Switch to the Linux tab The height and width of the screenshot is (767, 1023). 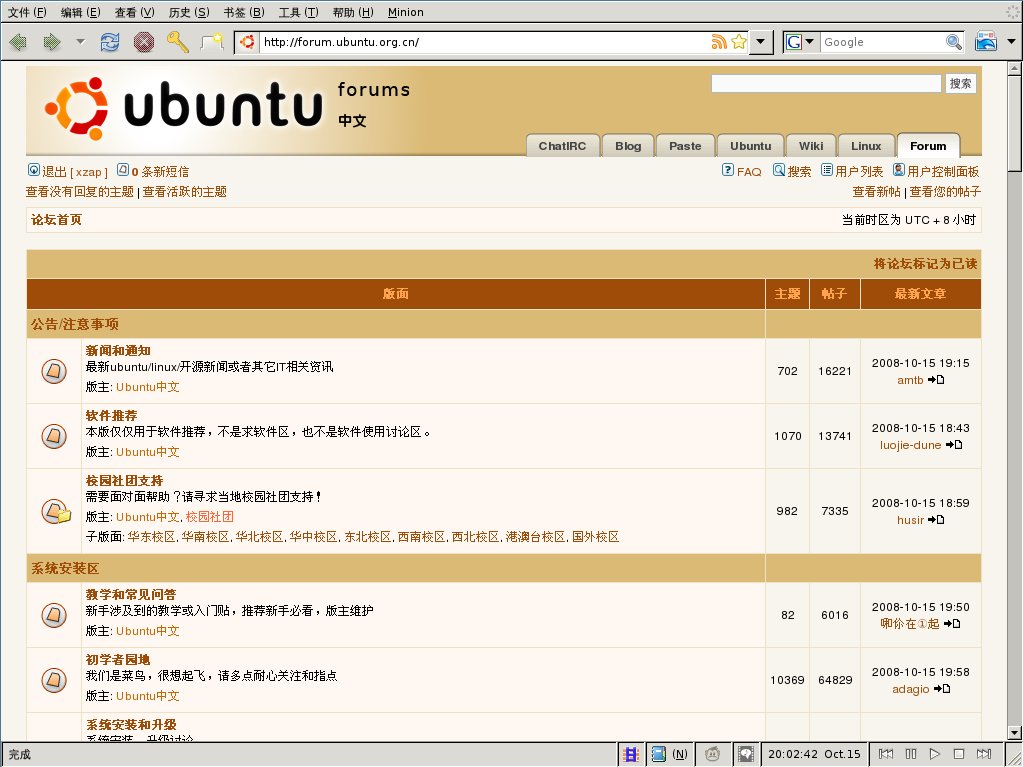(866, 146)
